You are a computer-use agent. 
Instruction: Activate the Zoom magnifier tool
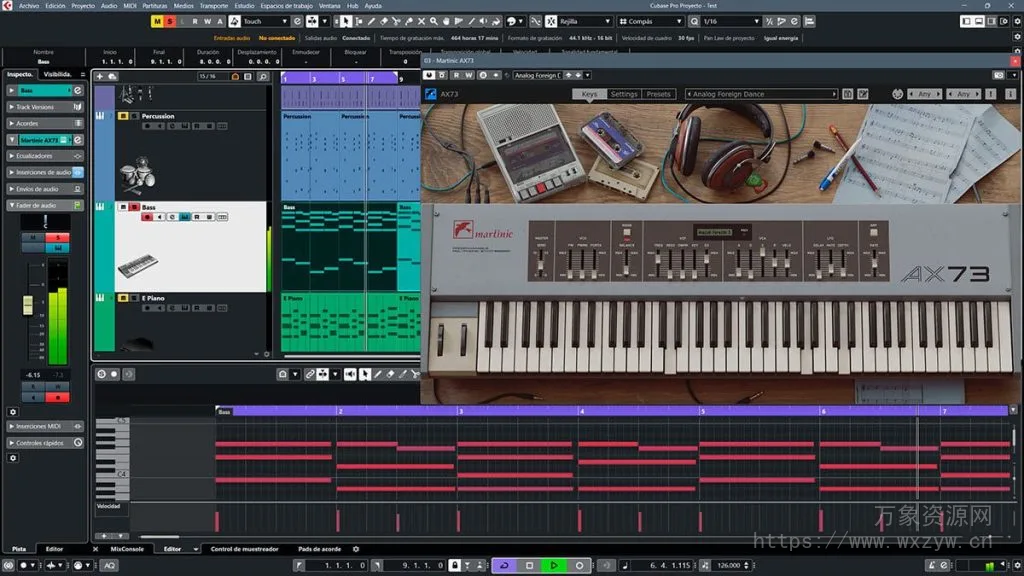pos(434,21)
